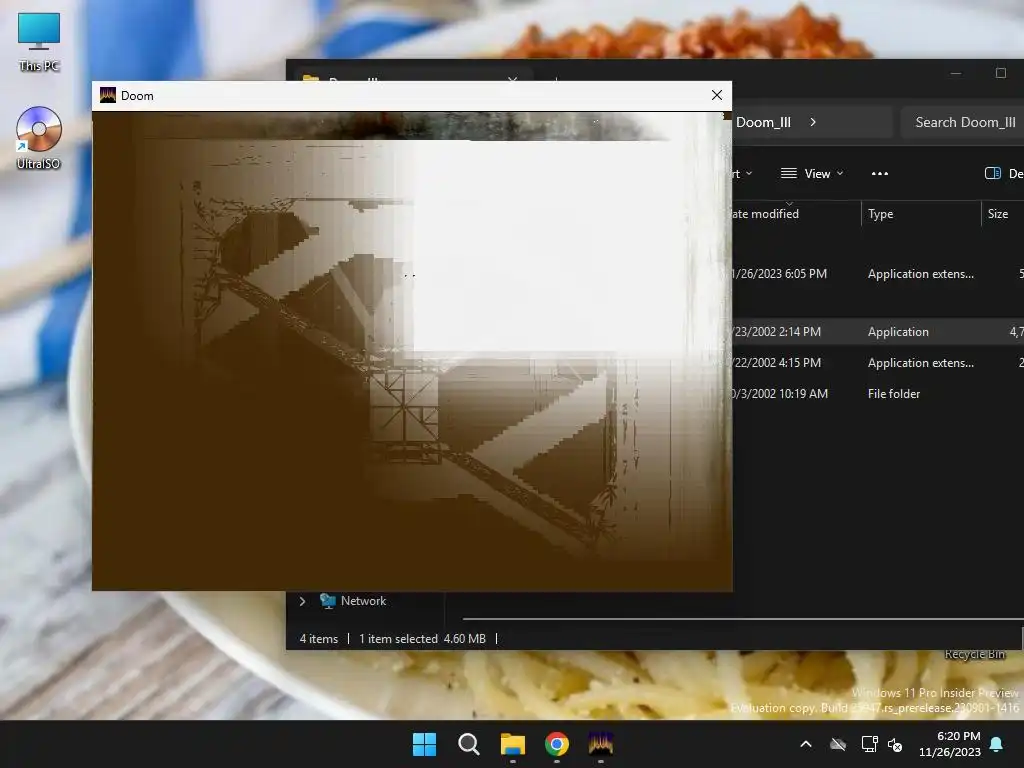The image size is (1024, 768).
Task: Open taskbar Search
Action: 468,744
